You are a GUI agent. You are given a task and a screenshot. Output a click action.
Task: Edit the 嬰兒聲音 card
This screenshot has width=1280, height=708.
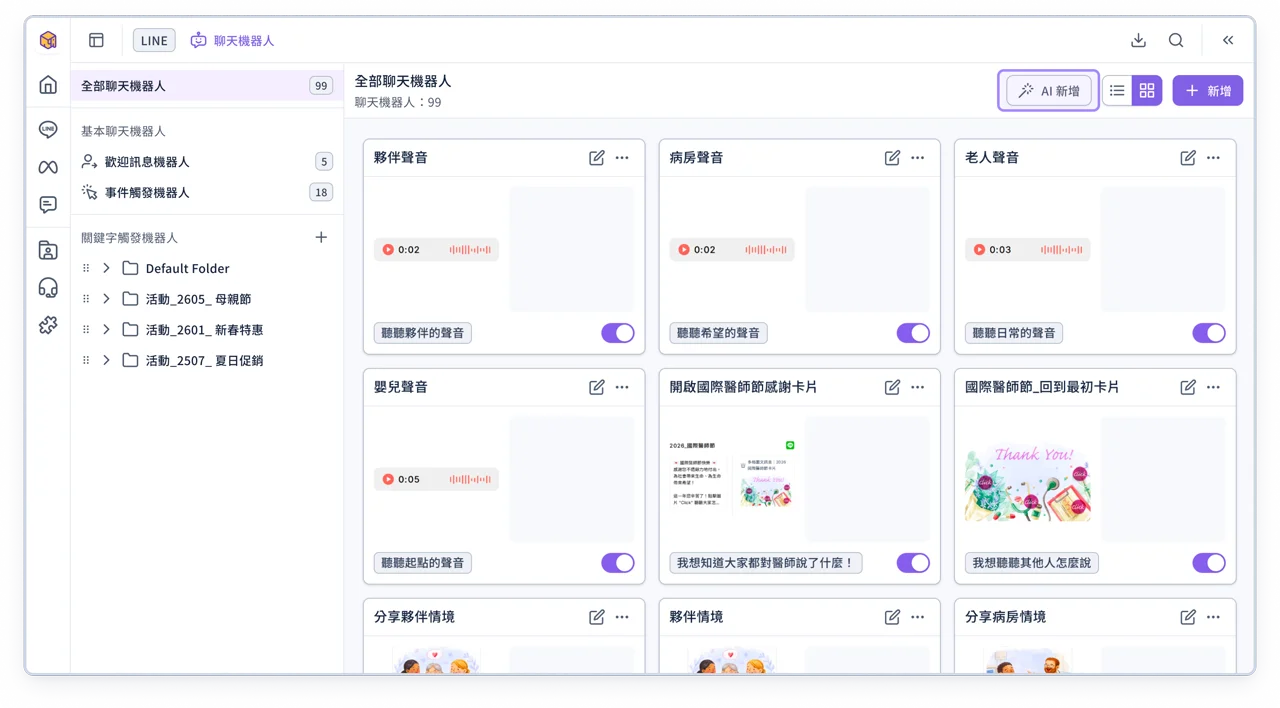[597, 387]
